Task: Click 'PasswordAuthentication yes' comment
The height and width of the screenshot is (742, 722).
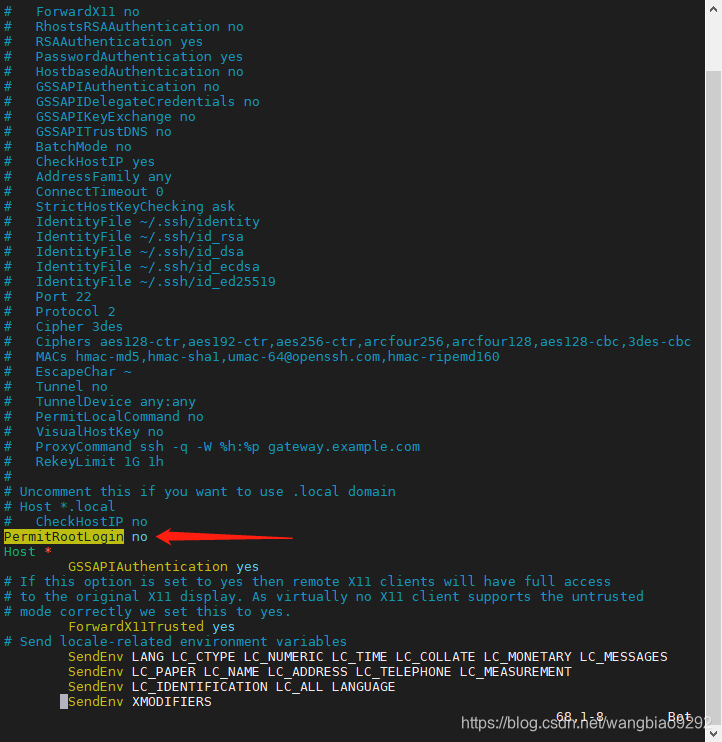Action: (x=123, y=56)
